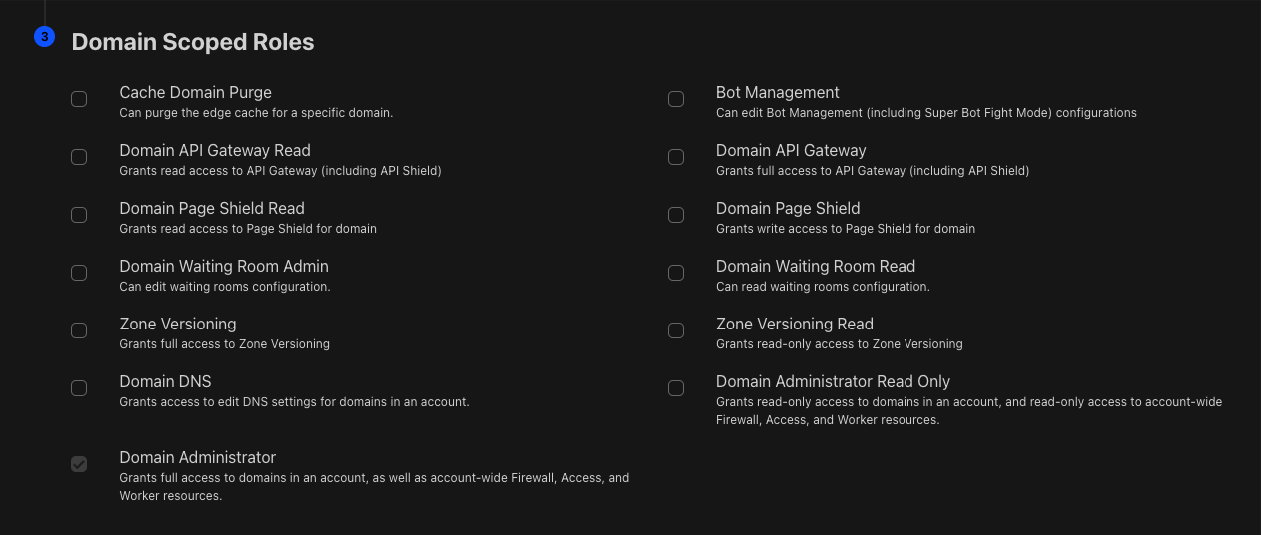Click description 'Can edit Bot Management' configurations text
The width and height of the screenshot is (1261, 535).
tap(926, 113)
